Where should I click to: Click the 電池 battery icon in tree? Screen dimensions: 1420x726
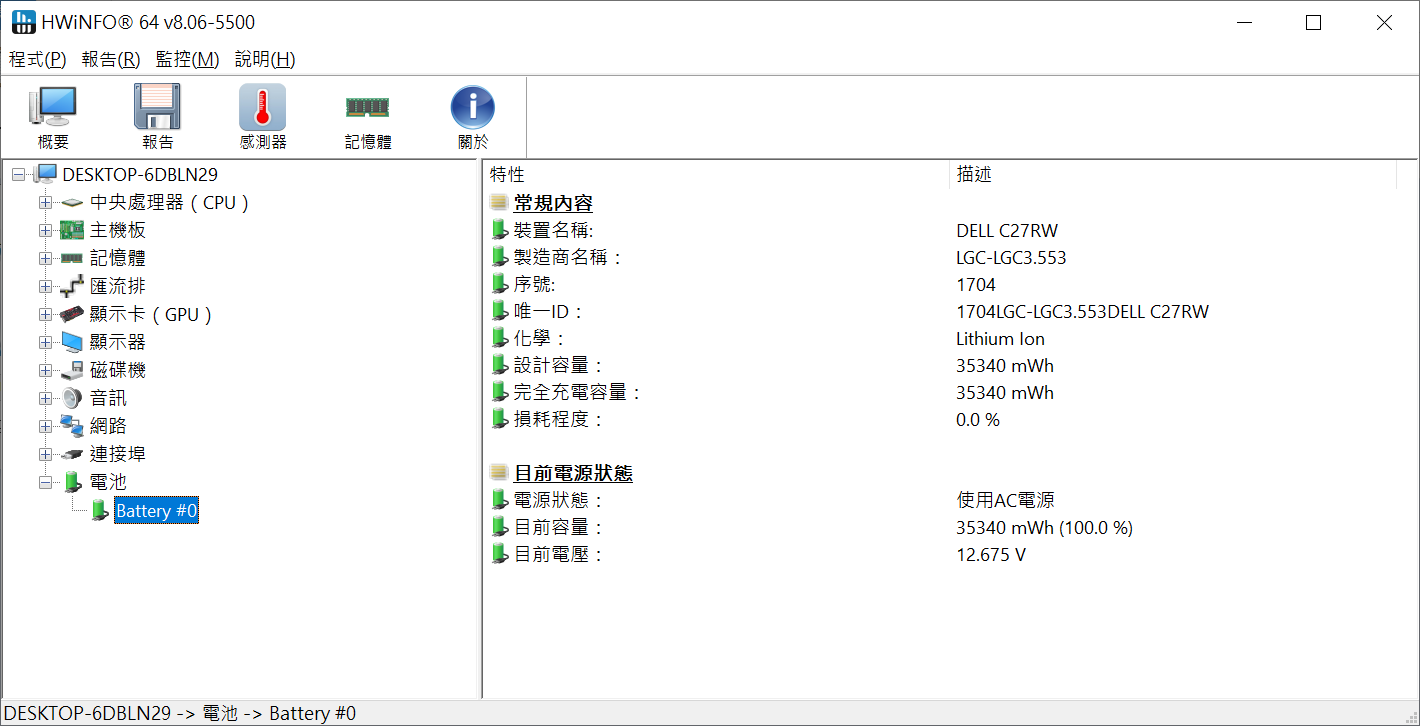[72, 482]
